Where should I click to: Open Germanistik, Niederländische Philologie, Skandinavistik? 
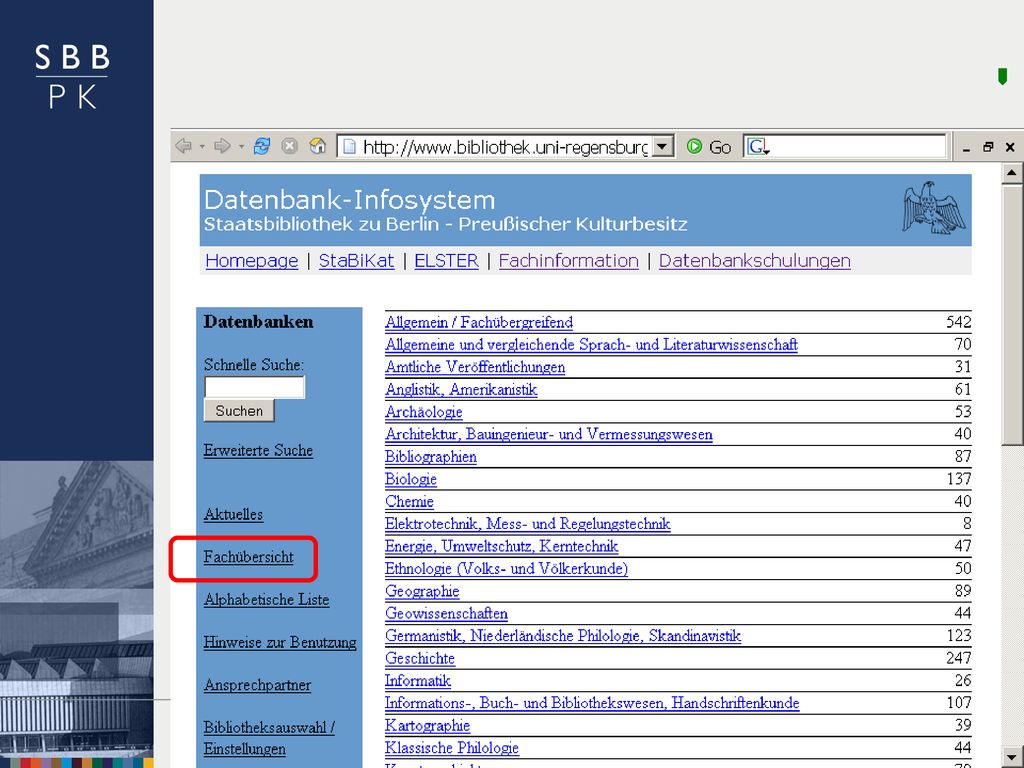coord(563,635)
